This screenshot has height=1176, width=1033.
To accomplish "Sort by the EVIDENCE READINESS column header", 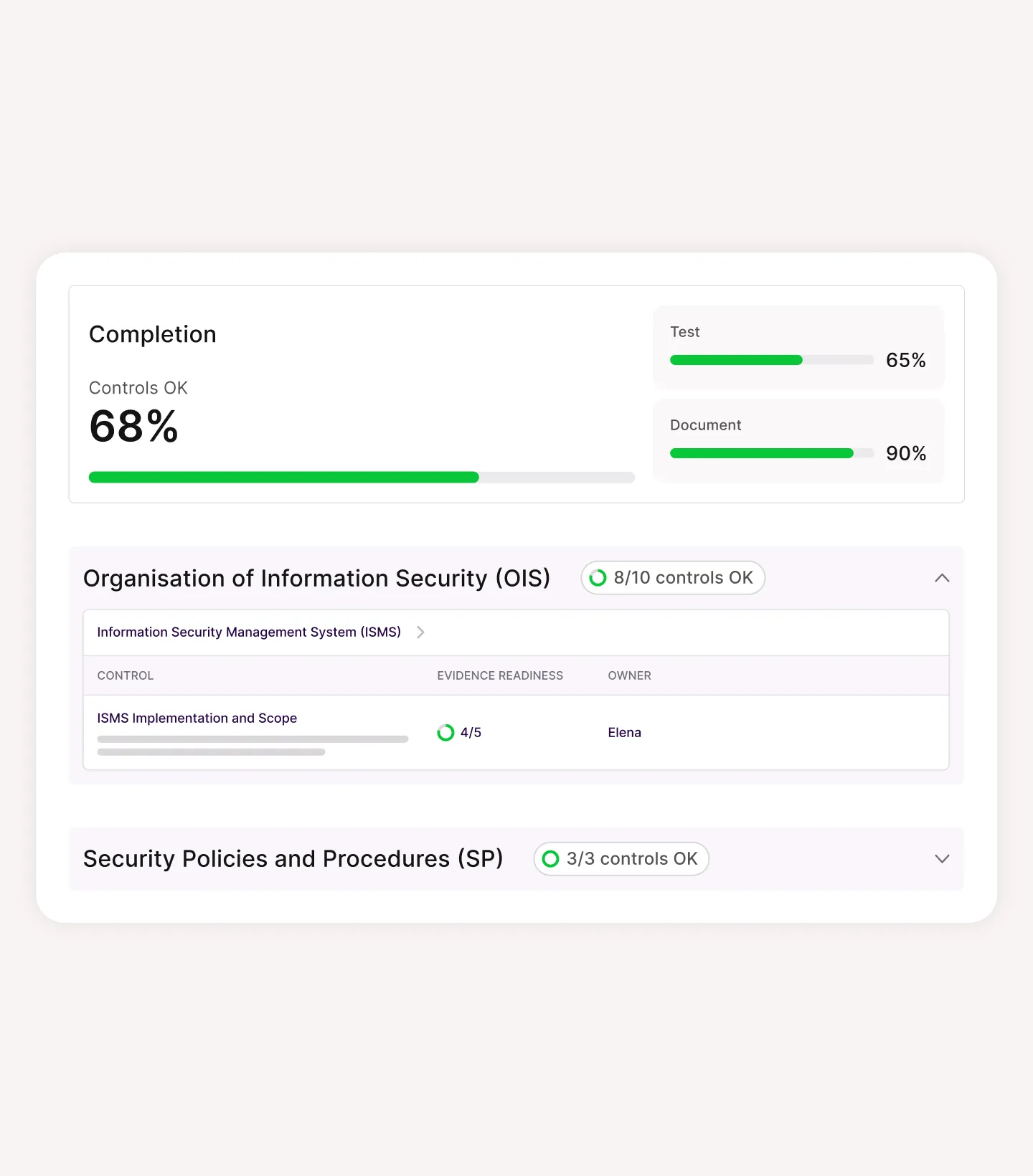I will [500, 675].
